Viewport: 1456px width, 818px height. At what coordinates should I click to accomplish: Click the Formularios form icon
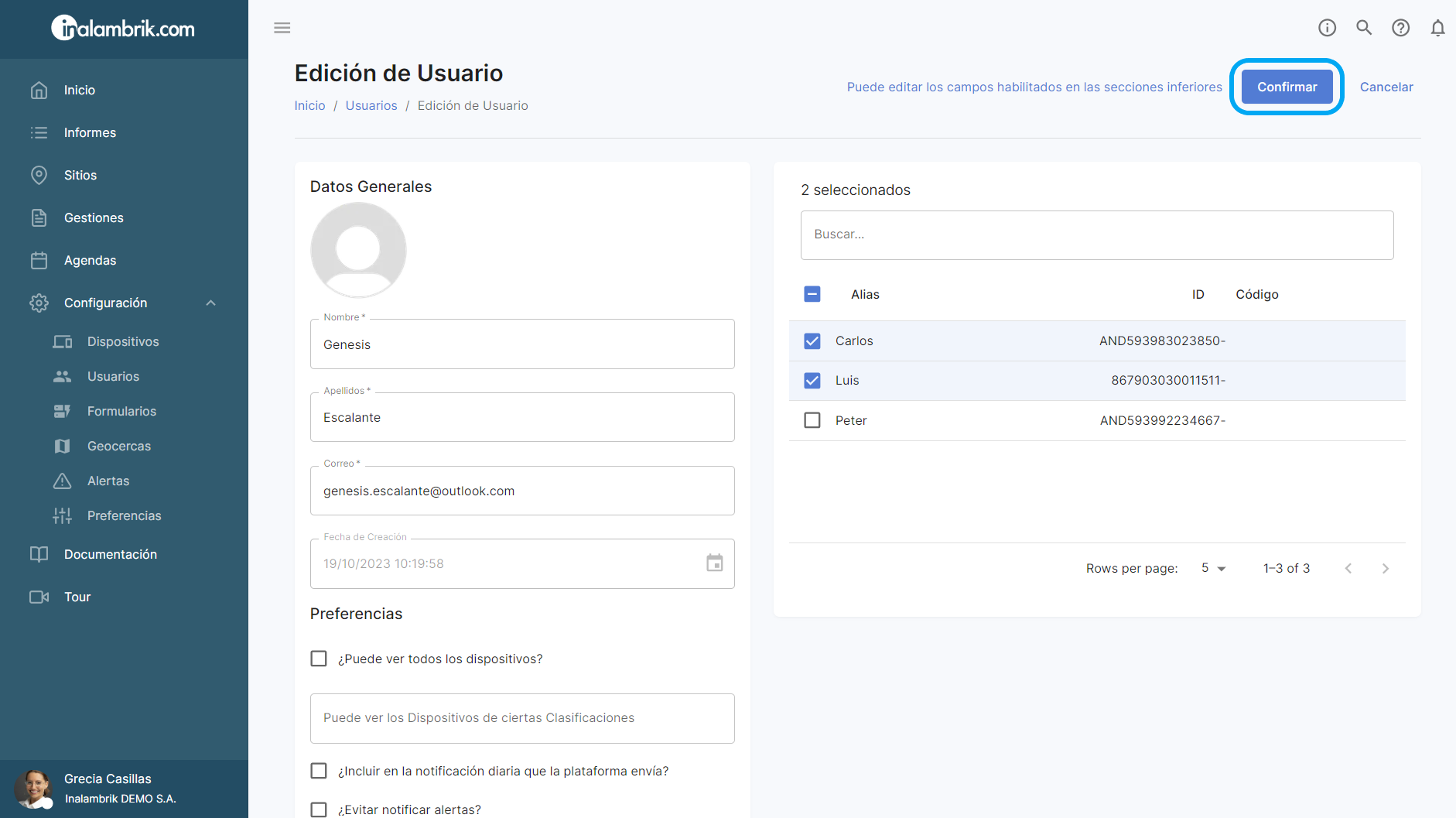point(63,411)
